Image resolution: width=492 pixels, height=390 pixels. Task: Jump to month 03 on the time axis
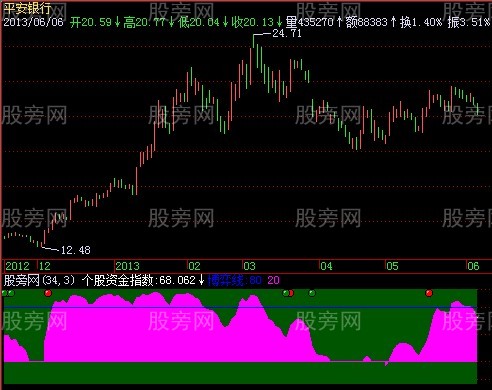click(x=249, y=266)
